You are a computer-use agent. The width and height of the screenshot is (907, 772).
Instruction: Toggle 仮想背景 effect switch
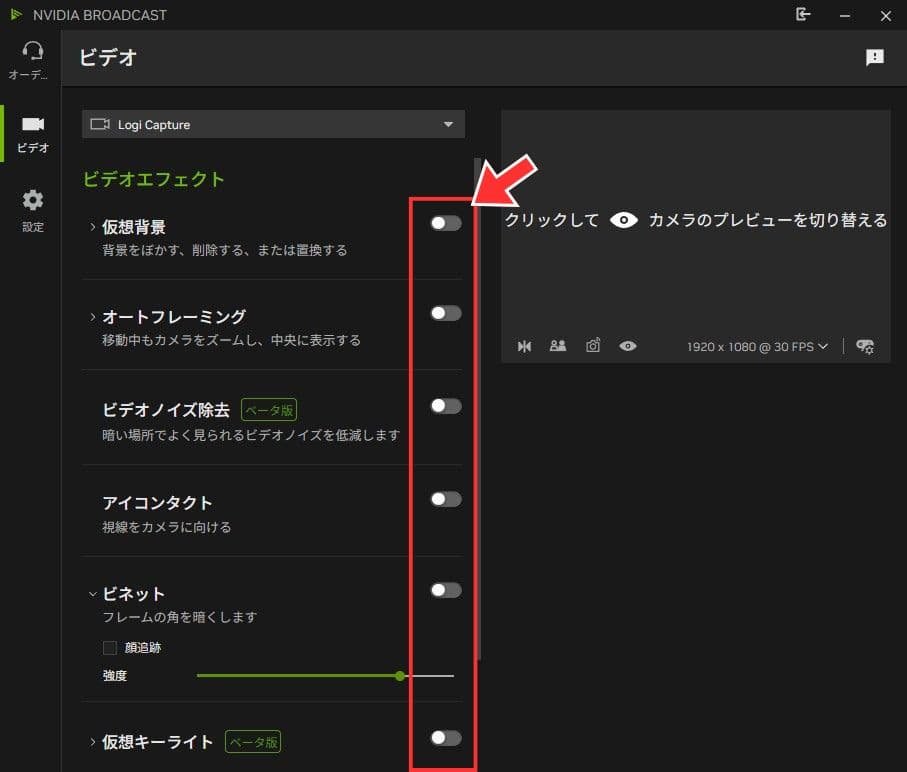click(x=446, y=223)
